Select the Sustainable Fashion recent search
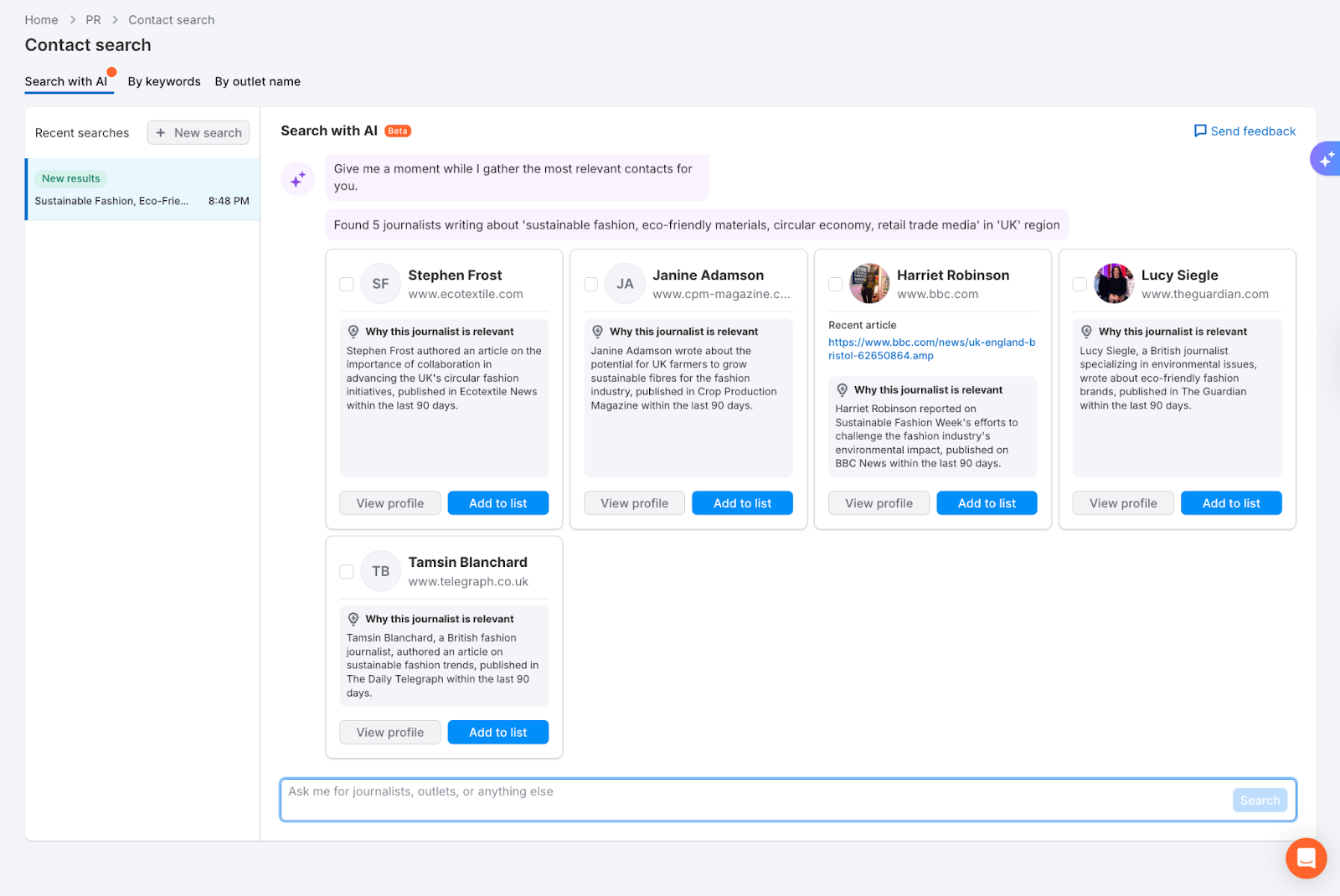 [x=142, y=189]
